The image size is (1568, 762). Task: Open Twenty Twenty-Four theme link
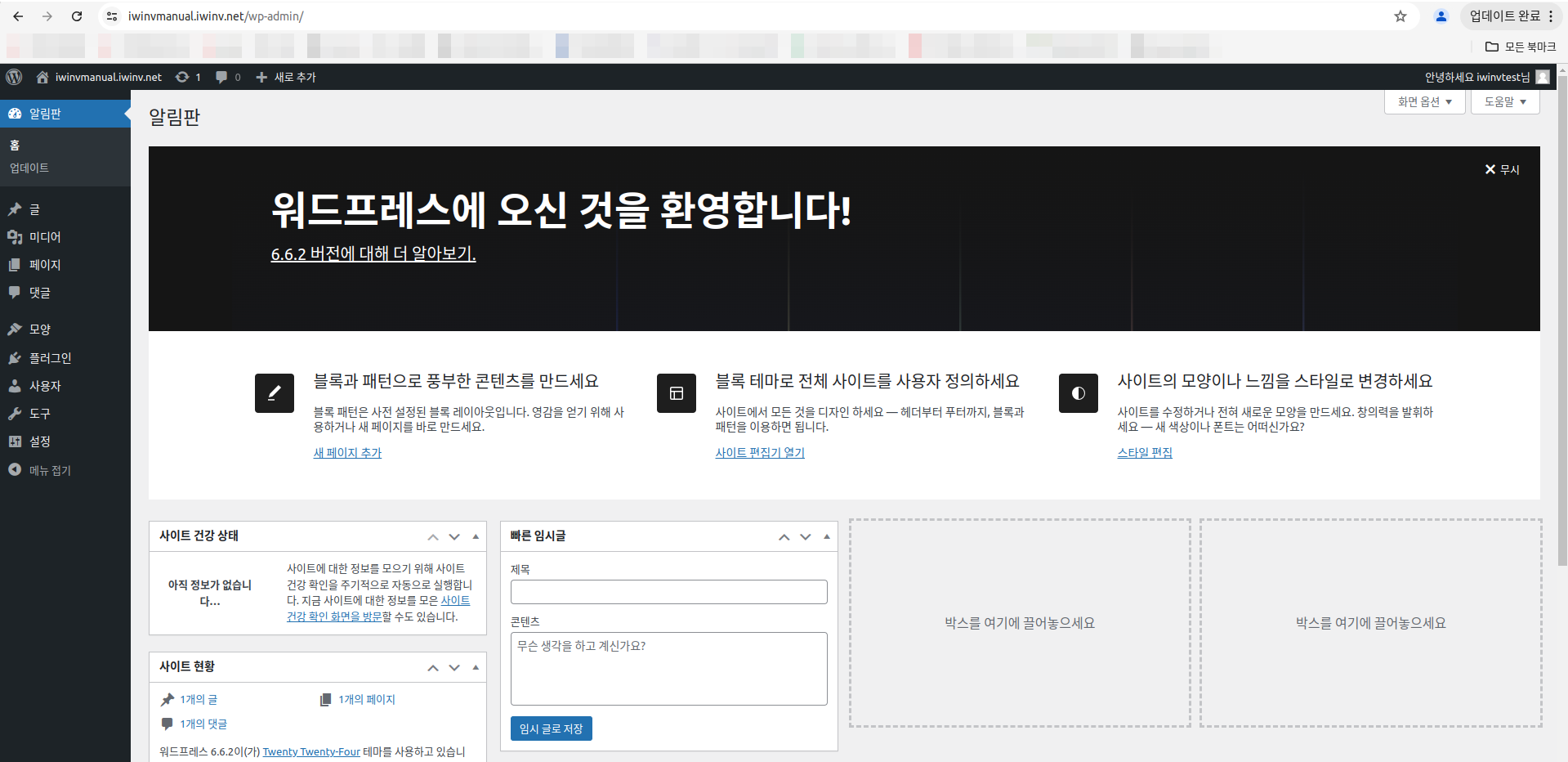click(311, 752)
